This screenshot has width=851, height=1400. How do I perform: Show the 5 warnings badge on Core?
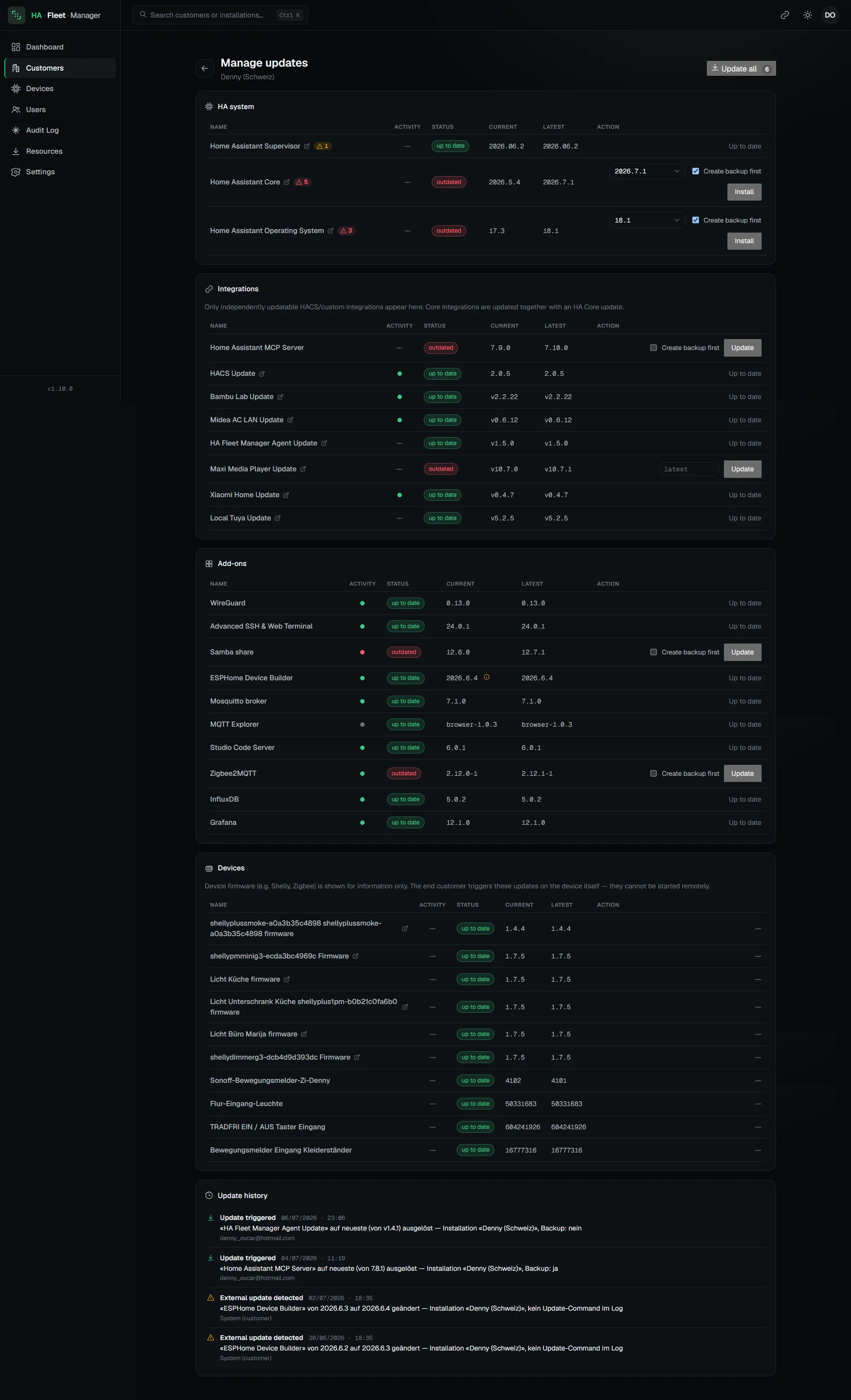pos(302,182)
